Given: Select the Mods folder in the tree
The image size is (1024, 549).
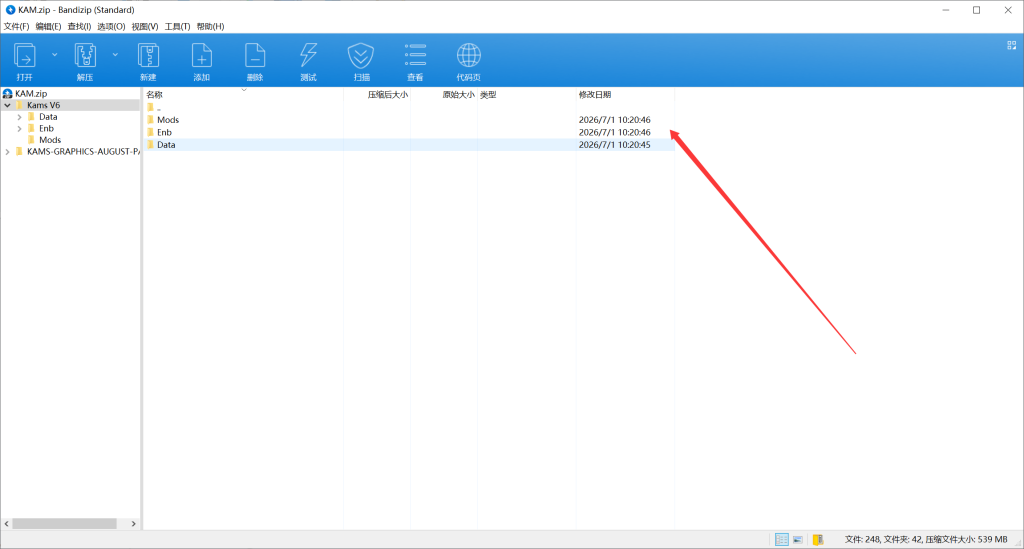Looking at the screenshot, I should (50, 140).
